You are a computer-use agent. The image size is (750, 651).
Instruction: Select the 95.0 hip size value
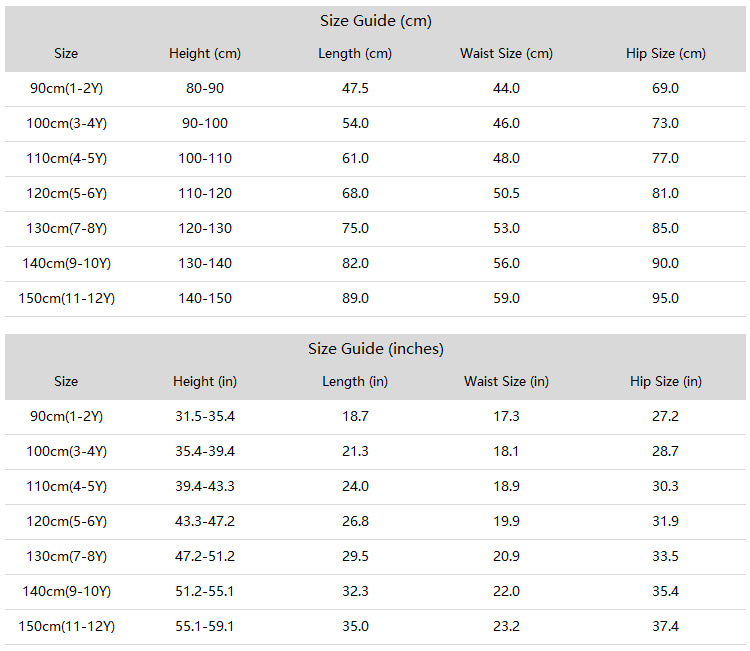[666, 299]
